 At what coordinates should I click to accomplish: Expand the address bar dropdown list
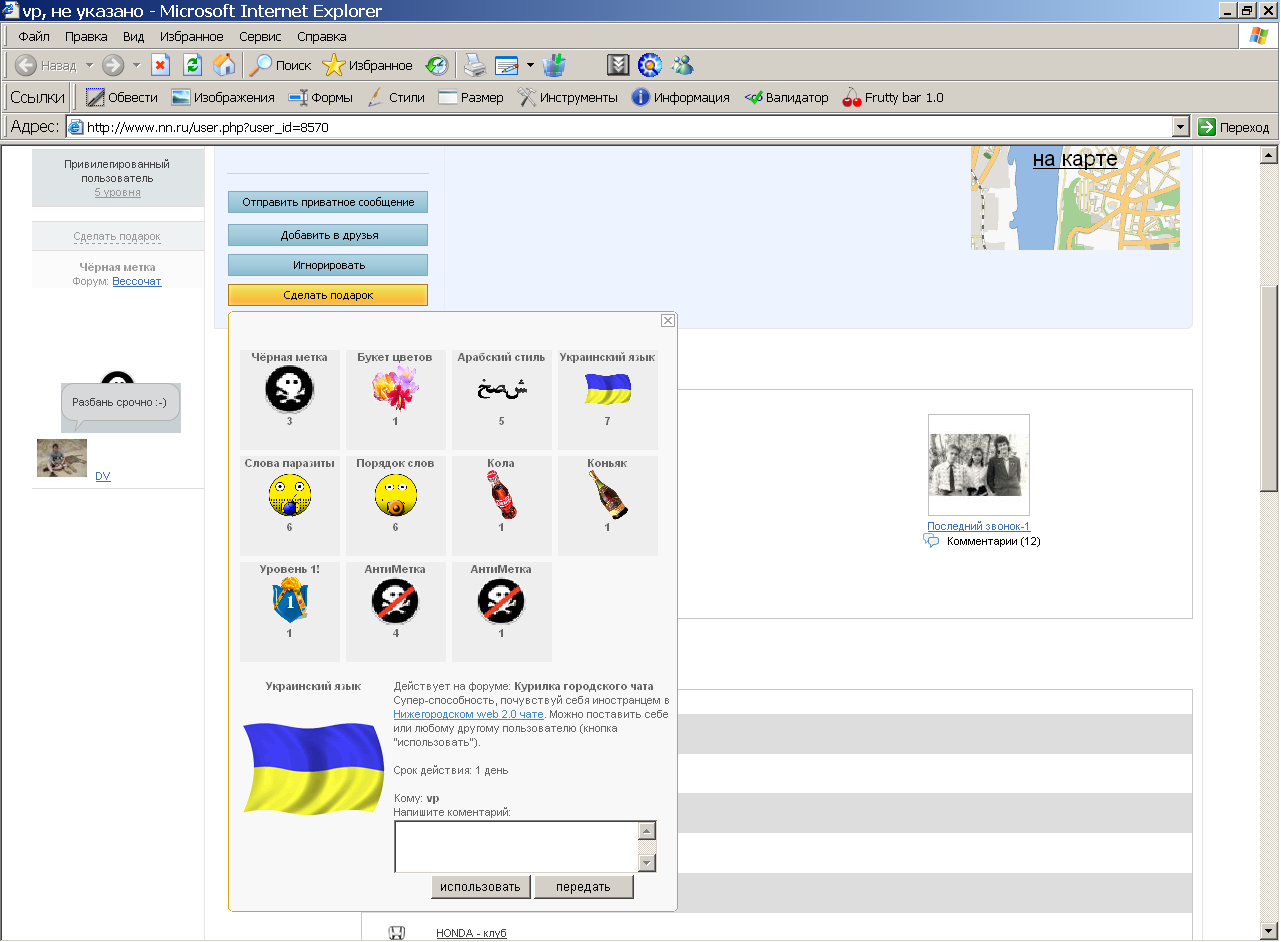tap(1180, 127)
